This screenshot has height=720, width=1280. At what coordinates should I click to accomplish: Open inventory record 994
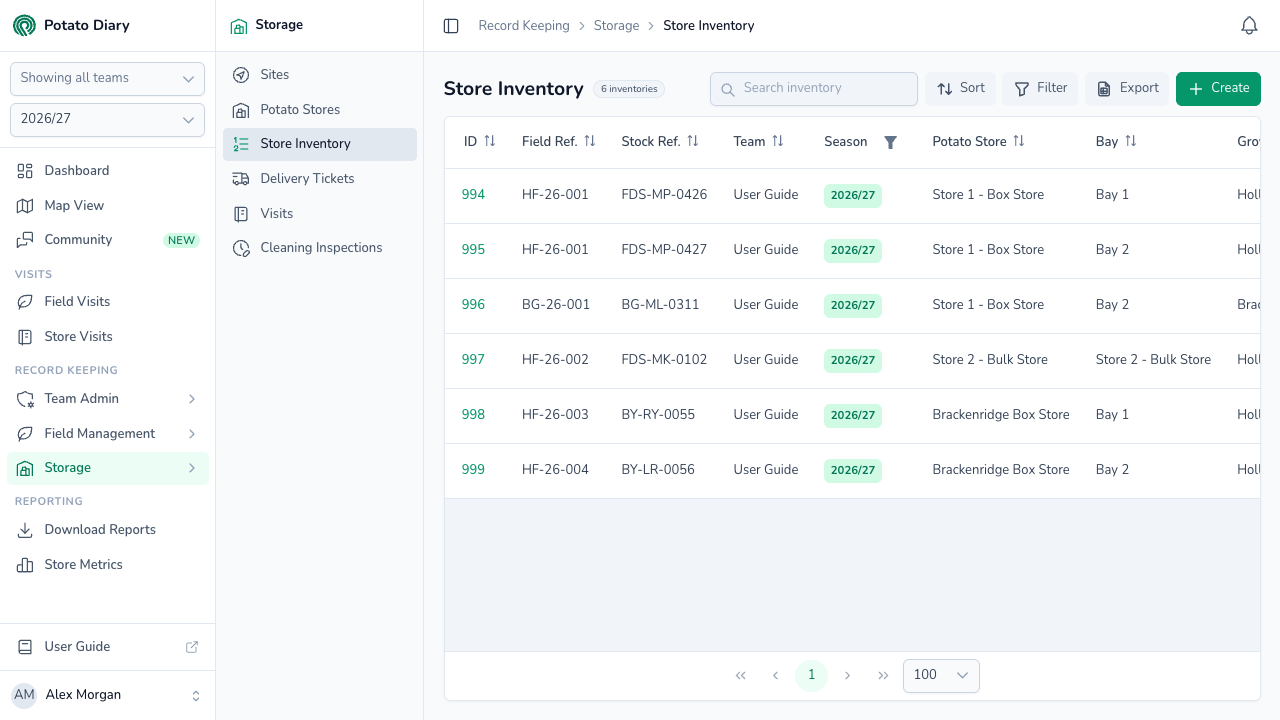(x=473, y=195)
